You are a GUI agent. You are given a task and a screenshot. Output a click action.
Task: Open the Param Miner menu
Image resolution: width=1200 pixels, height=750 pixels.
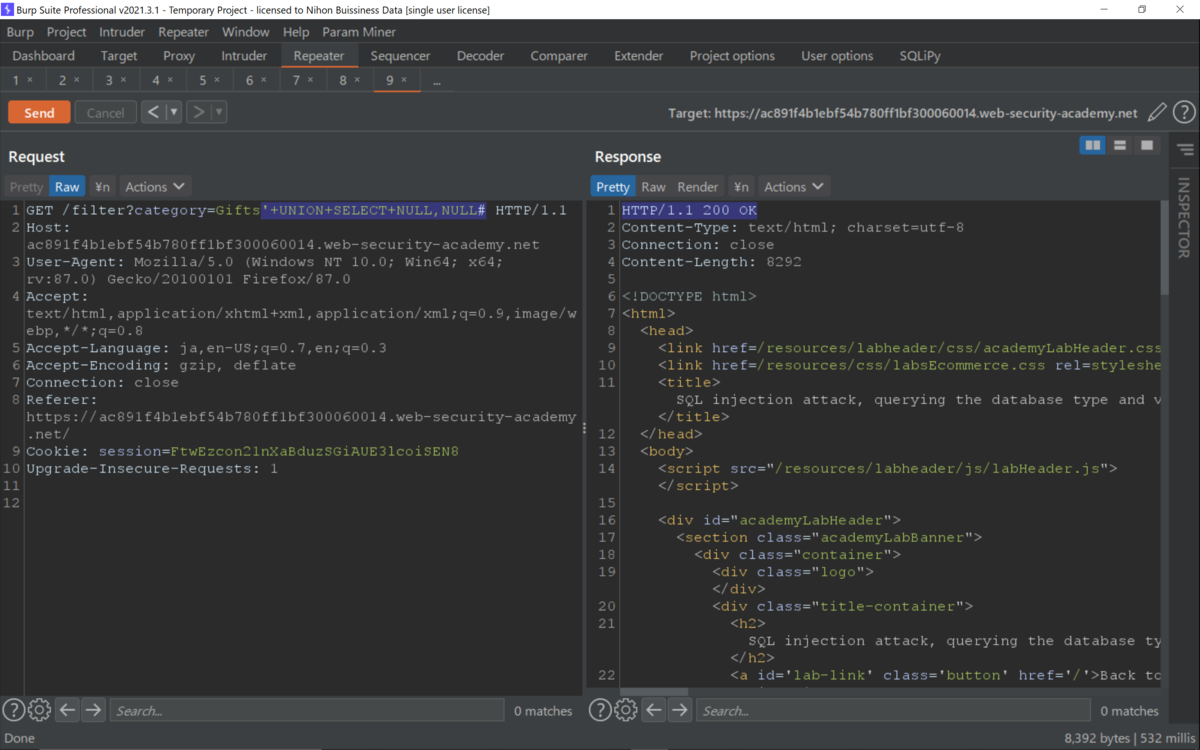coord(359,32)
